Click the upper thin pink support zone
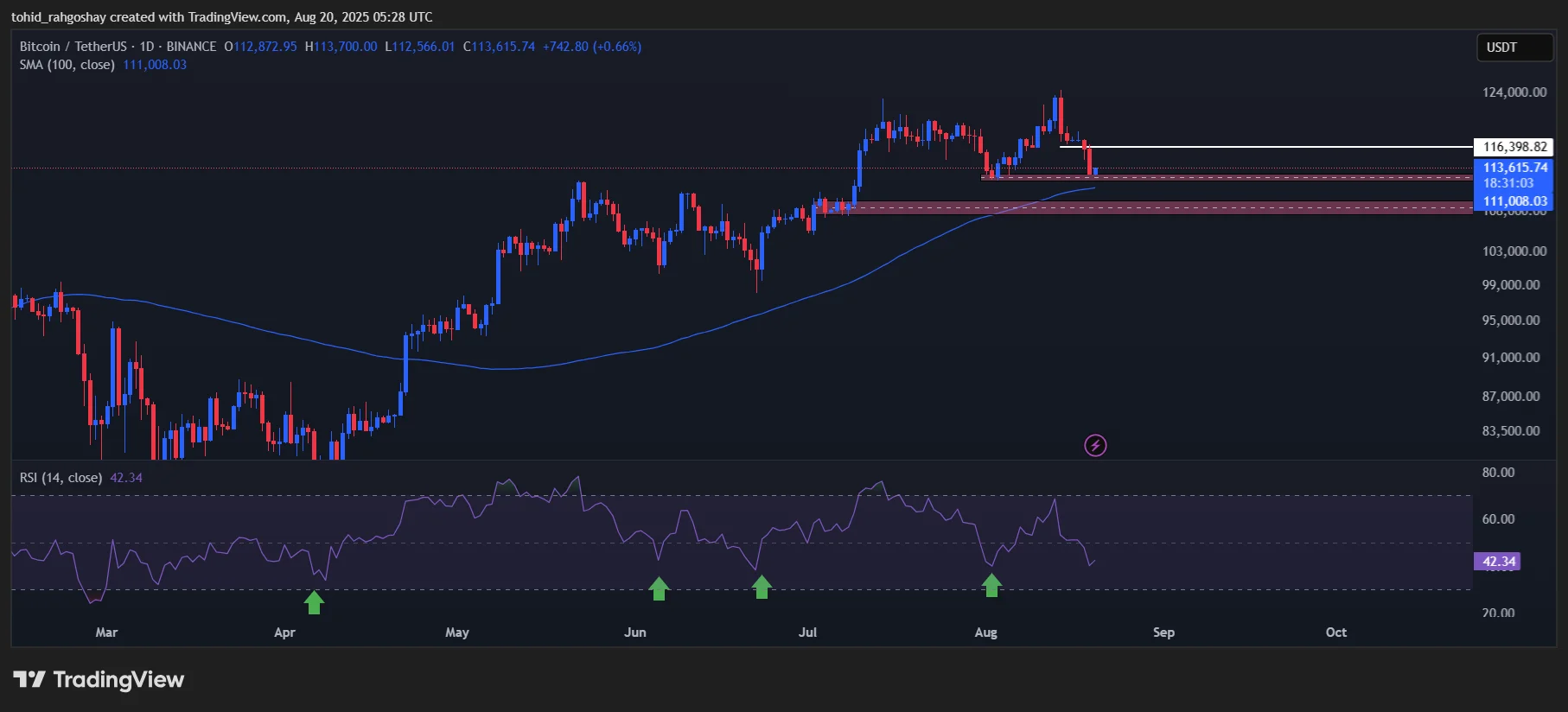The height and width of the screenshot is (712, 1568). coord(1226,177)
